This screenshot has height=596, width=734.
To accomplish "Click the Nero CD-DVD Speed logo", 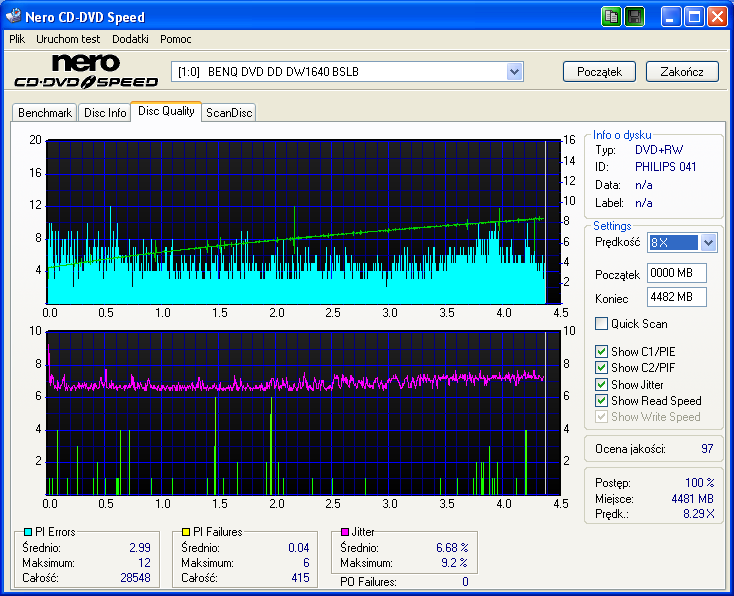I will tap(86, 71).
